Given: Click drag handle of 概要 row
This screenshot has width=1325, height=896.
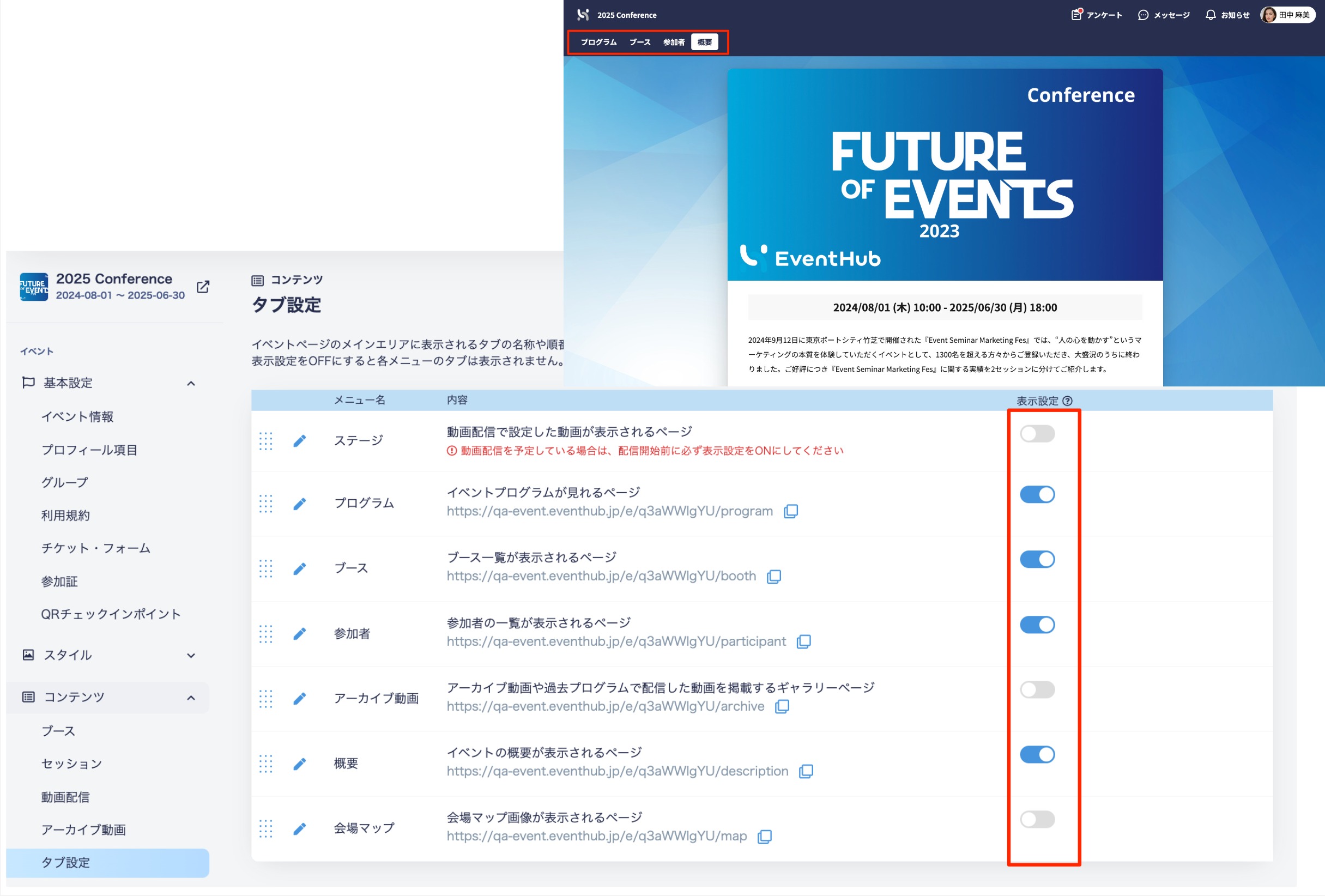Looking at the screenshot, I should pos(265,764).
